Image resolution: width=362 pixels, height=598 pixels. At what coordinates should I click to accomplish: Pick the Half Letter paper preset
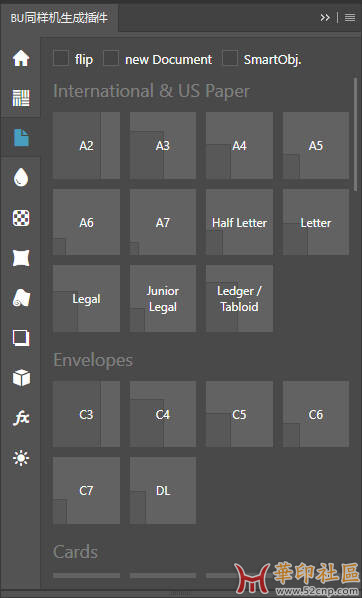pyautogui.click(x=239, y=222)
